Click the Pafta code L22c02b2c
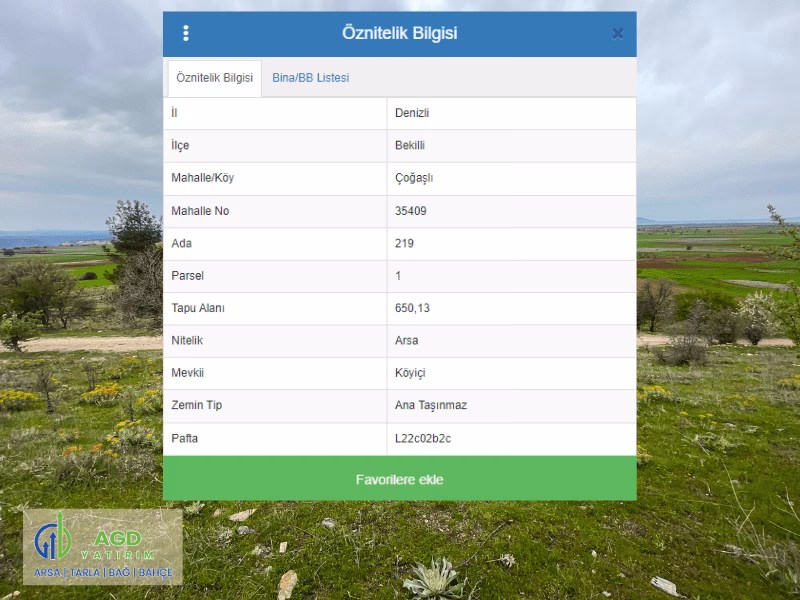Viewport: 800px width, 600px height. coord(423,438)
